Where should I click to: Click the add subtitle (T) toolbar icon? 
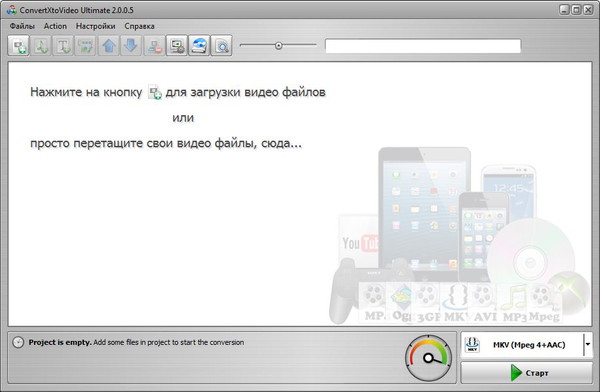click(63, 46)
